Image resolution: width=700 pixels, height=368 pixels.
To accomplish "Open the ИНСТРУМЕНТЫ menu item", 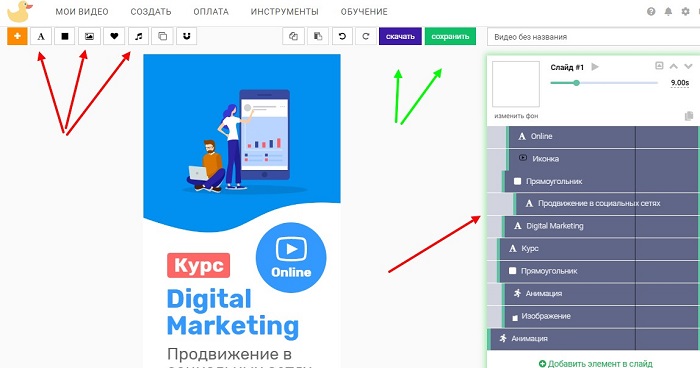I will point(284,12).
